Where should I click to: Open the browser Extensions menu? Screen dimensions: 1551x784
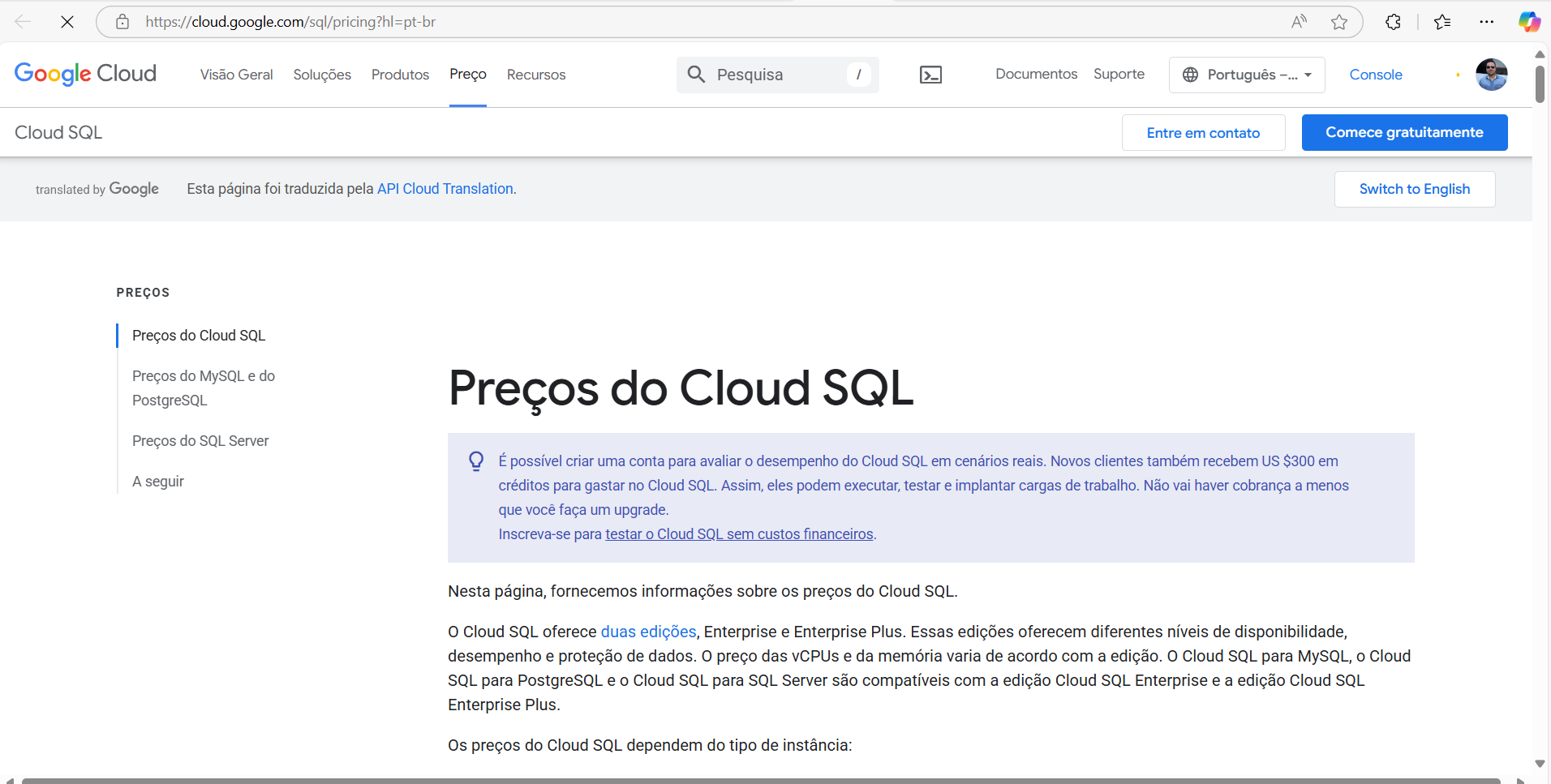point(1393,22)
